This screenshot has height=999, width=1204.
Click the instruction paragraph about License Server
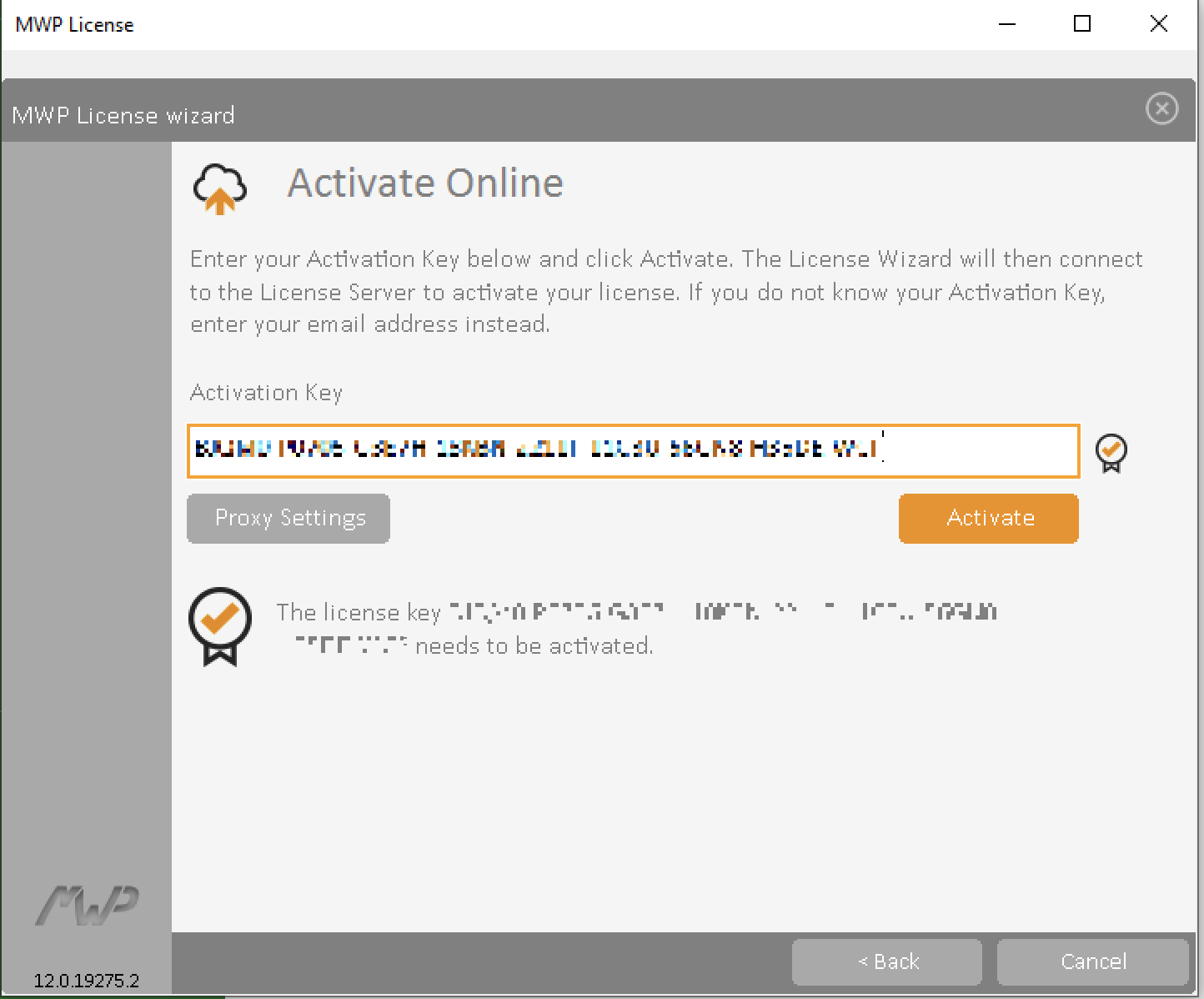click(665, 292)
